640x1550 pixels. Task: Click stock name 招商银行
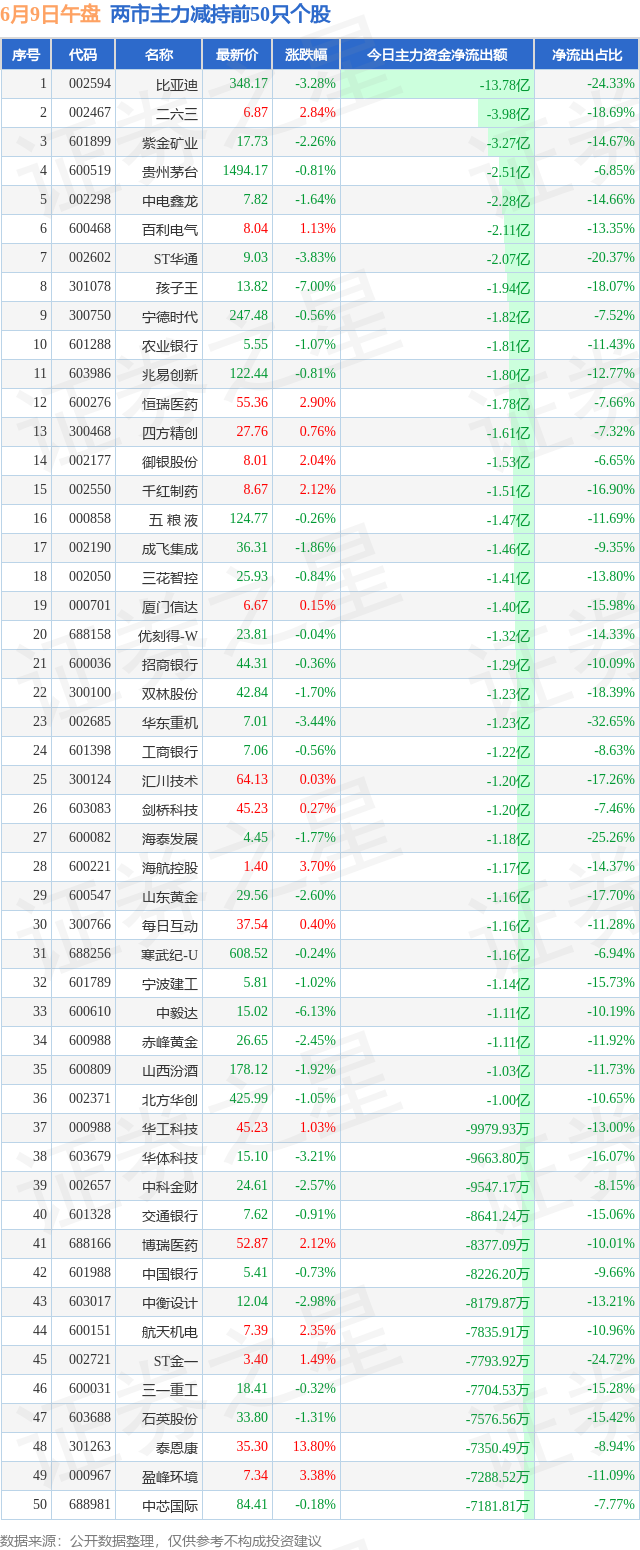click(170, 664)
